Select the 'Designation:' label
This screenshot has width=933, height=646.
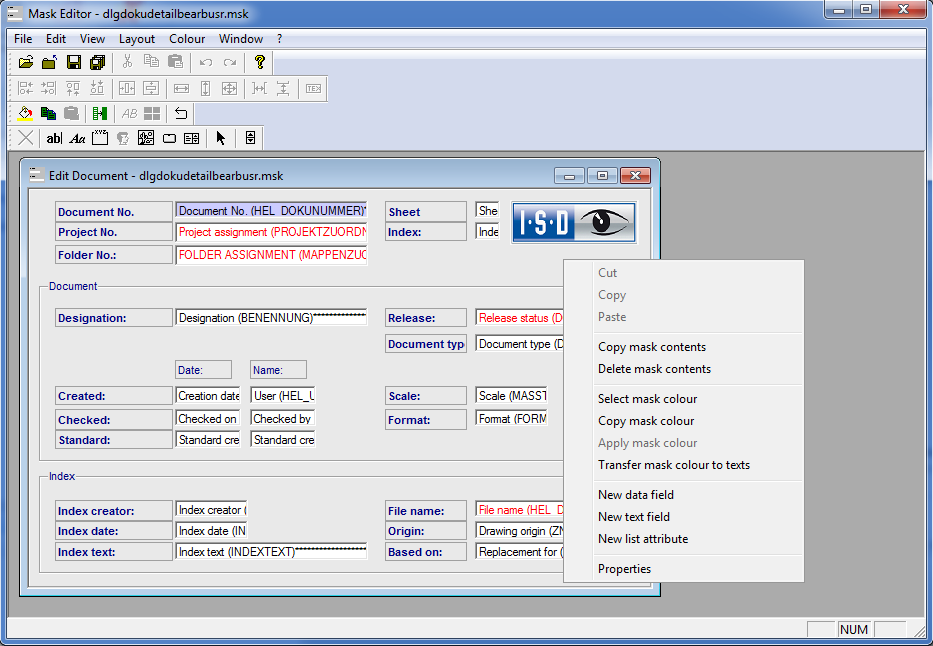pos(114,318)
